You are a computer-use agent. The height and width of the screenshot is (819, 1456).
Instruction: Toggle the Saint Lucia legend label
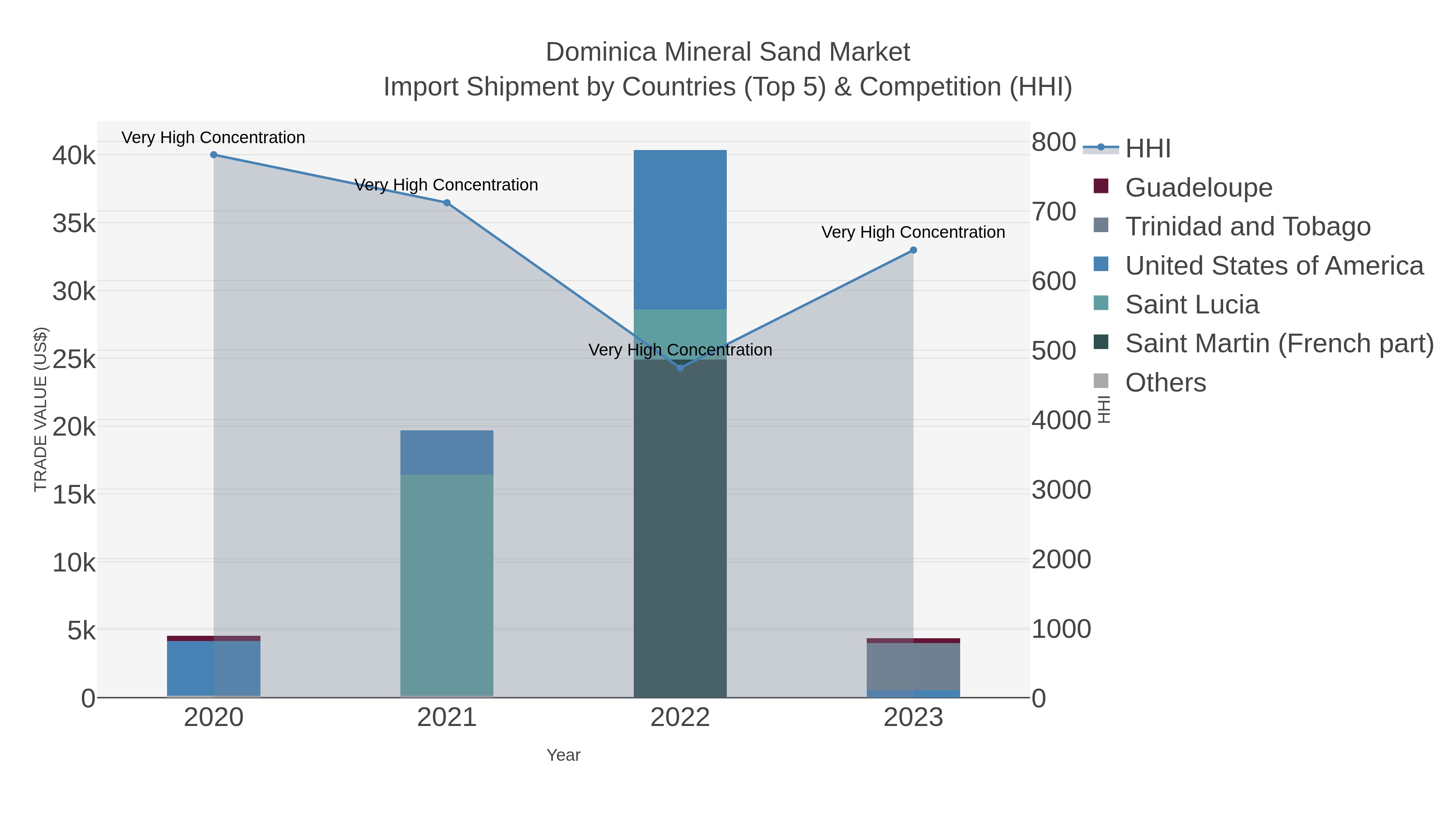tap(1192, 305)
